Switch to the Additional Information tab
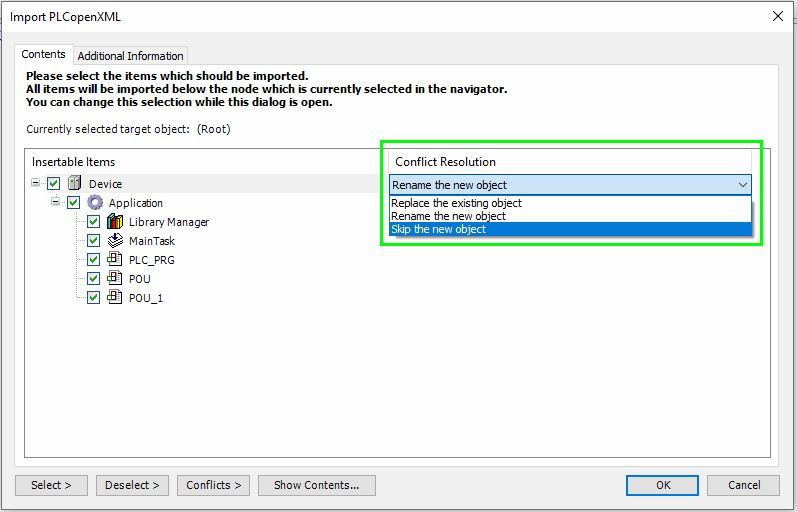This screenshot has width=797, height=512. 131,56
